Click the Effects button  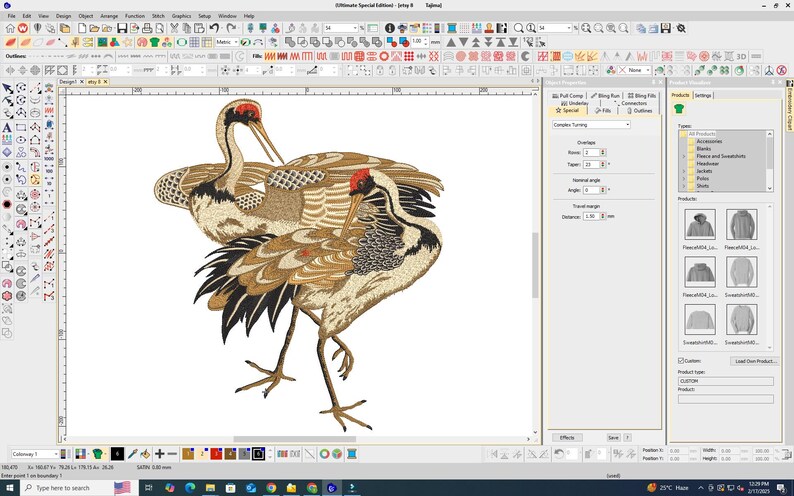coord(567,438)
